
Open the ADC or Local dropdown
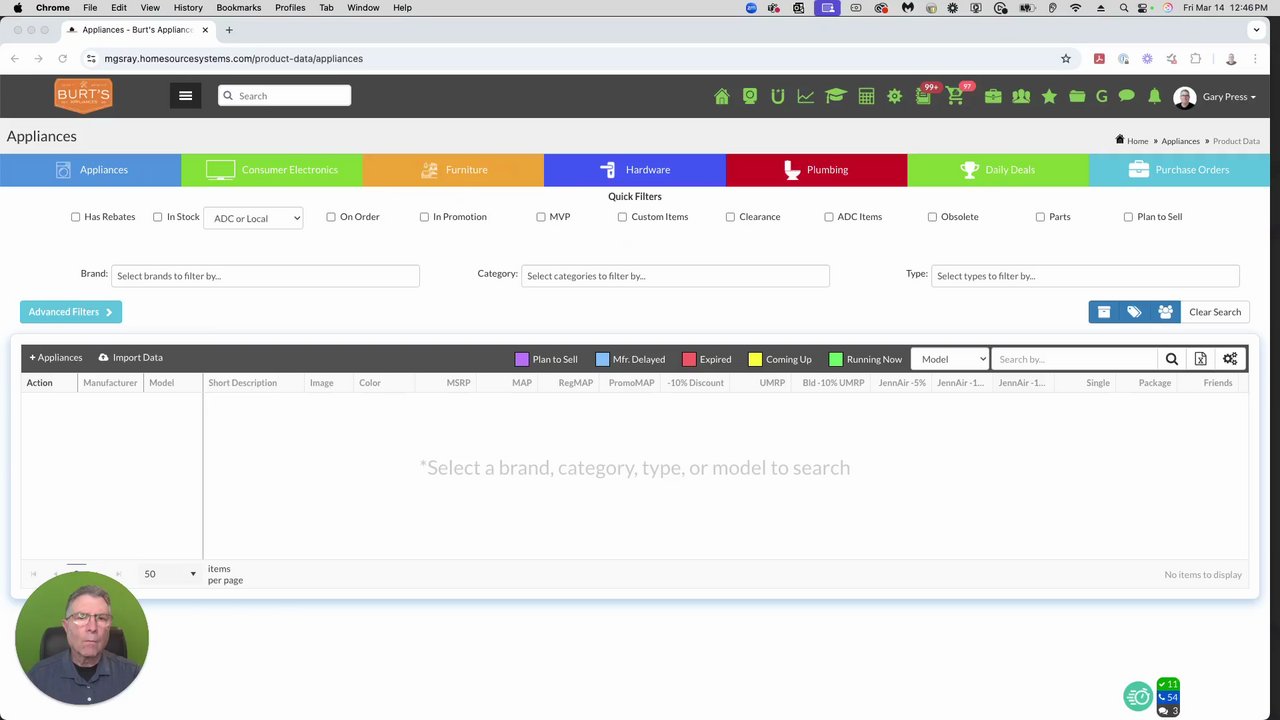[253, 218]
